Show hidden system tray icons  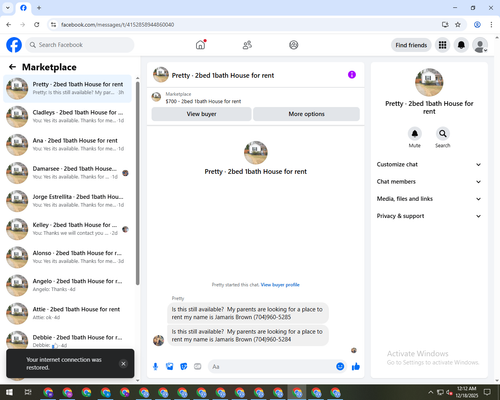coord(430,392)
